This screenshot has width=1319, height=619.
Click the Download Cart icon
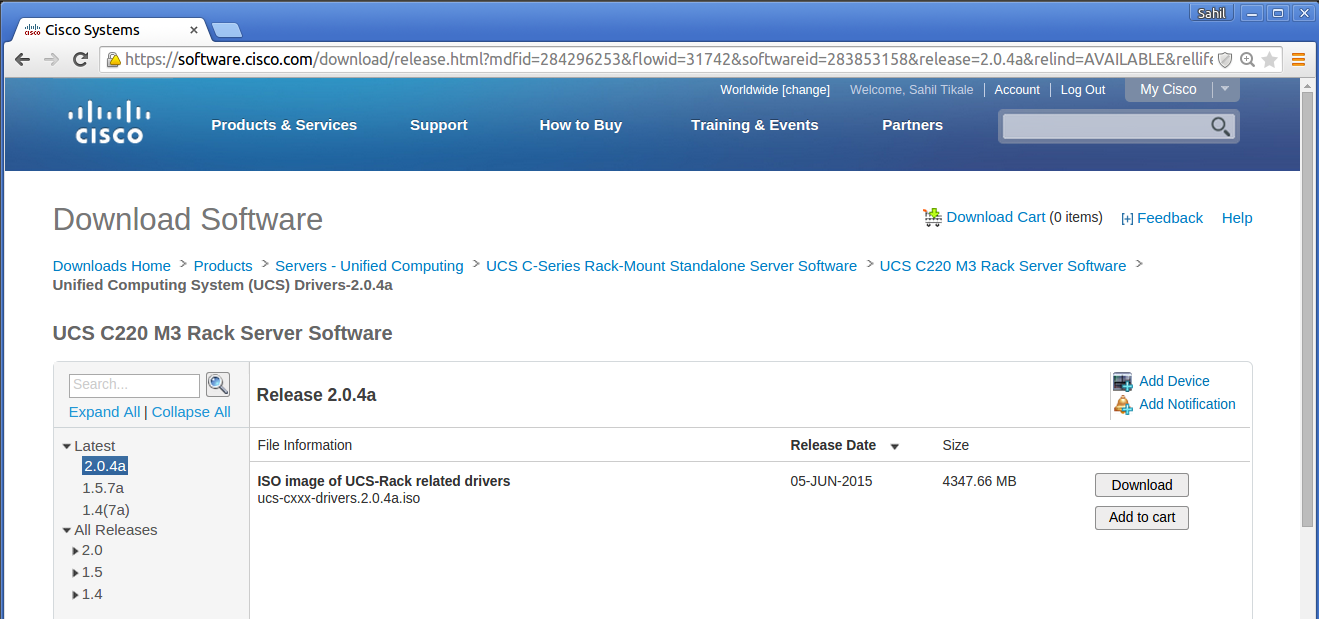pyautogui.click(x=932, y=217)
